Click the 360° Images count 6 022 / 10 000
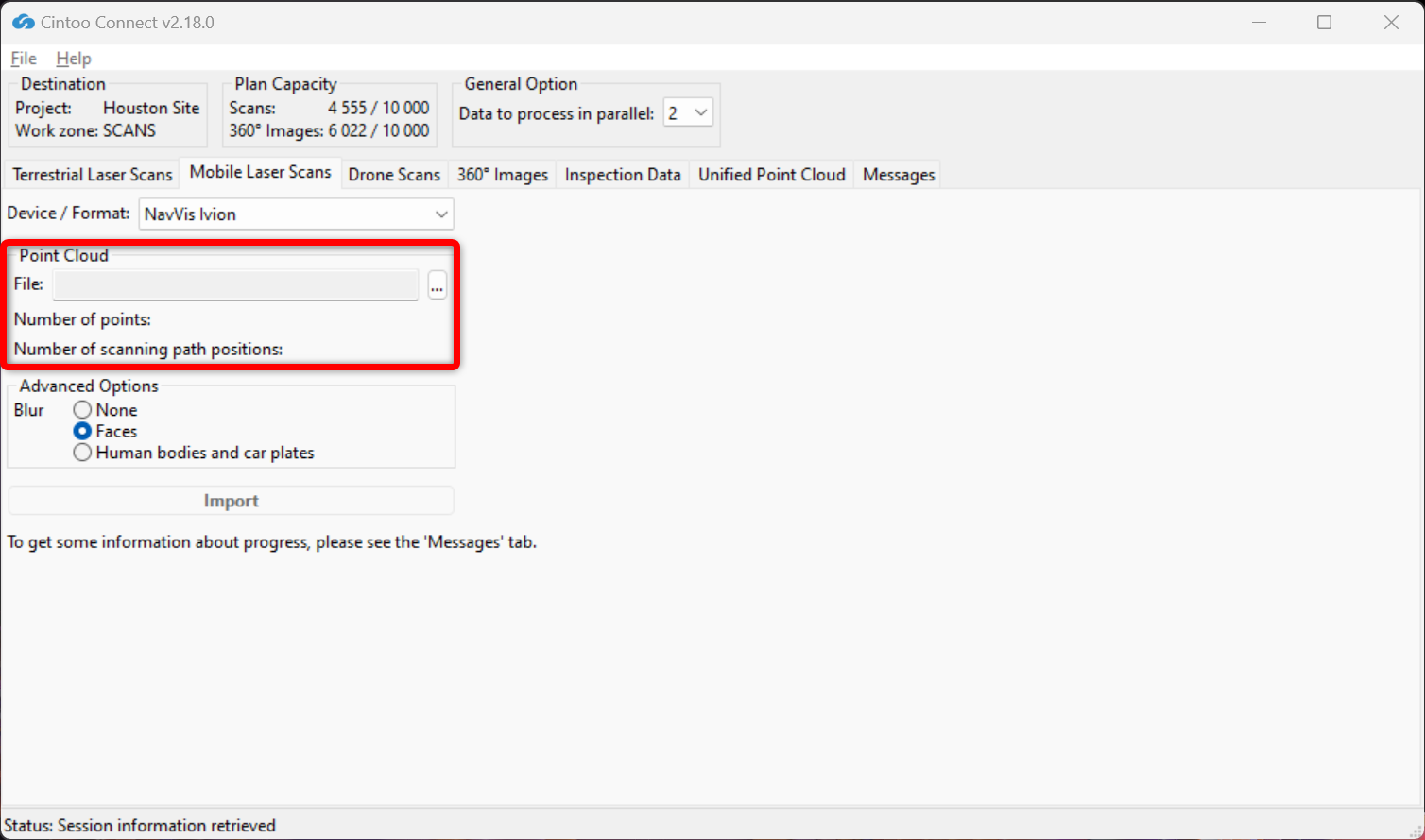The height and width of the screenshot is (840, 1425). click(x=379, y=130)
